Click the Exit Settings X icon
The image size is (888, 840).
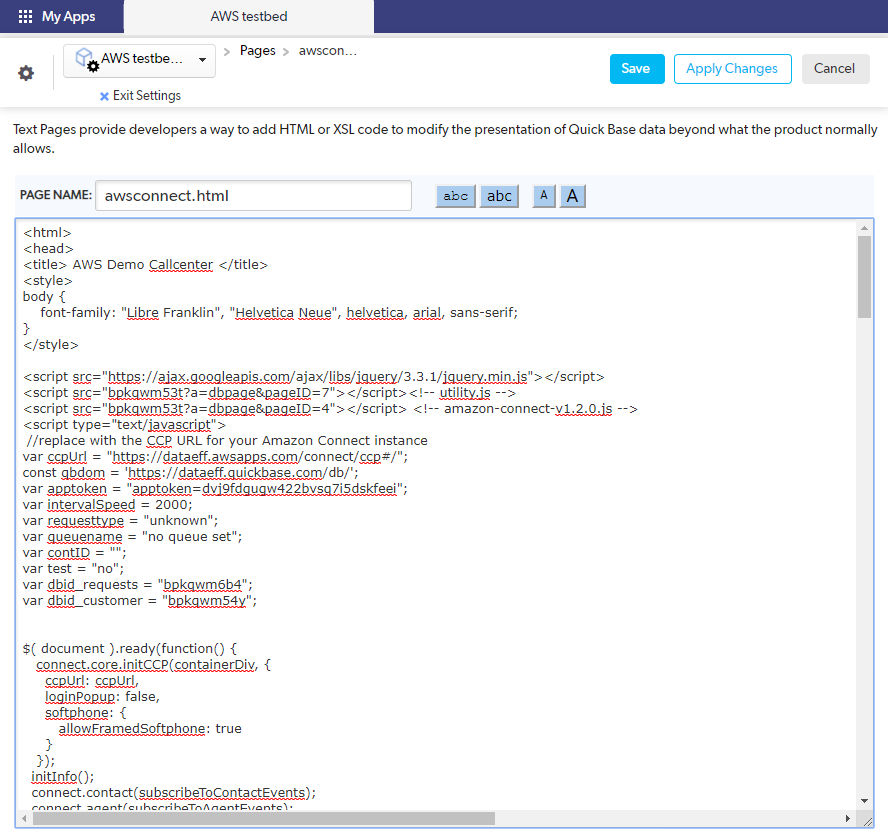tap(104, 96)
